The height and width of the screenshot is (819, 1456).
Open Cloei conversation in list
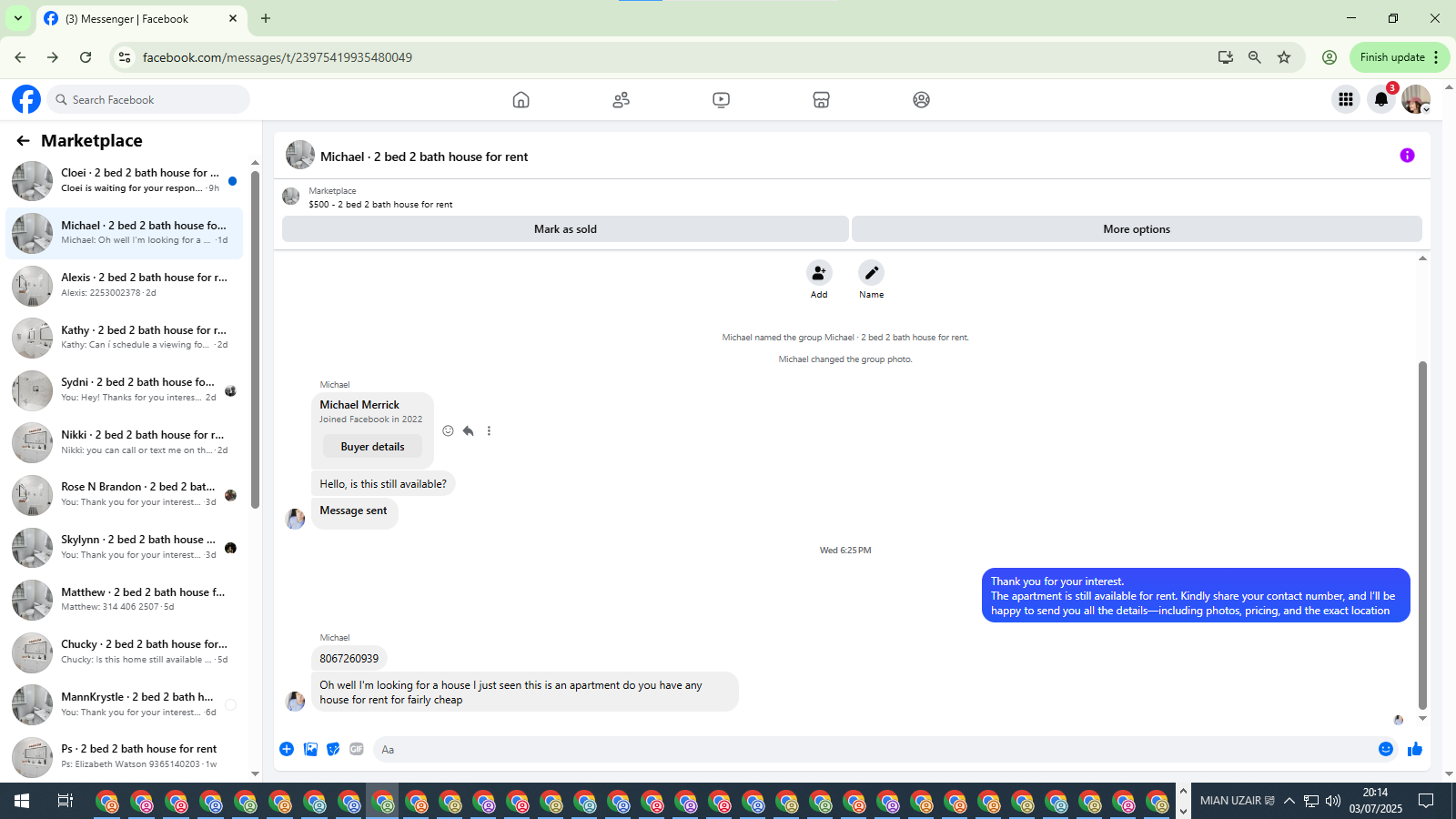[x=124, y=180]
